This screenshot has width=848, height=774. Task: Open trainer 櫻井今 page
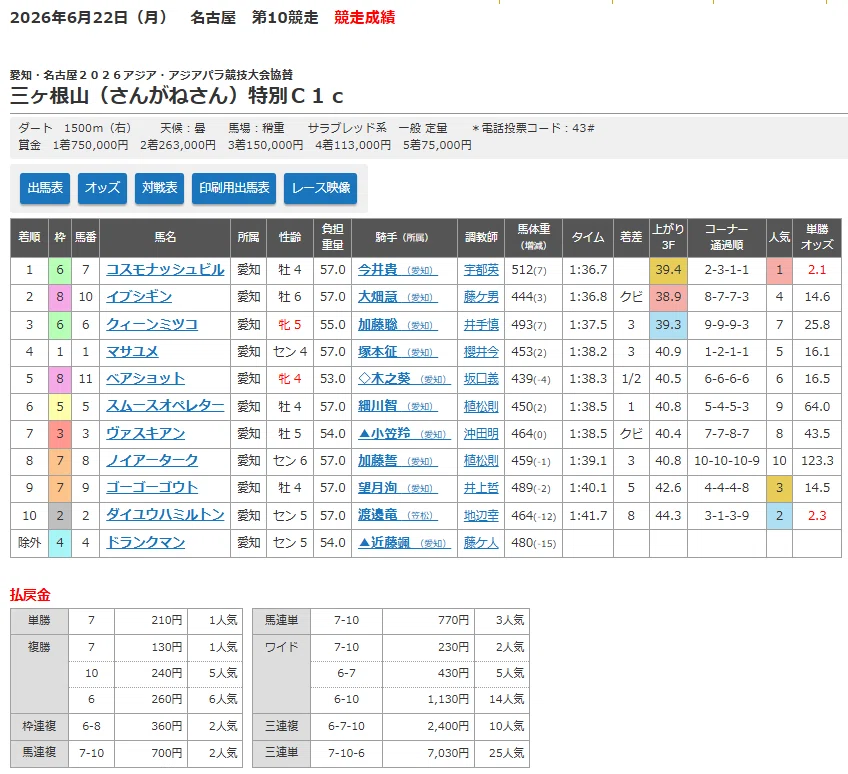[x=481, y=352]
